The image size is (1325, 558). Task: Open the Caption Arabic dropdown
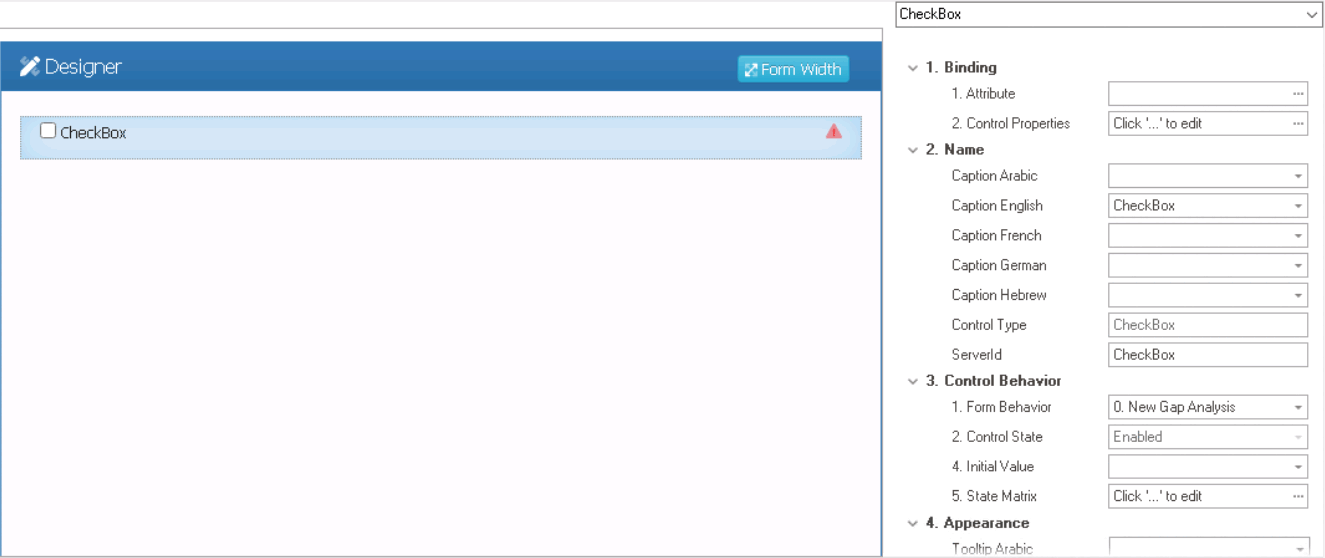pyautogui.click(x=1298, y=176)
